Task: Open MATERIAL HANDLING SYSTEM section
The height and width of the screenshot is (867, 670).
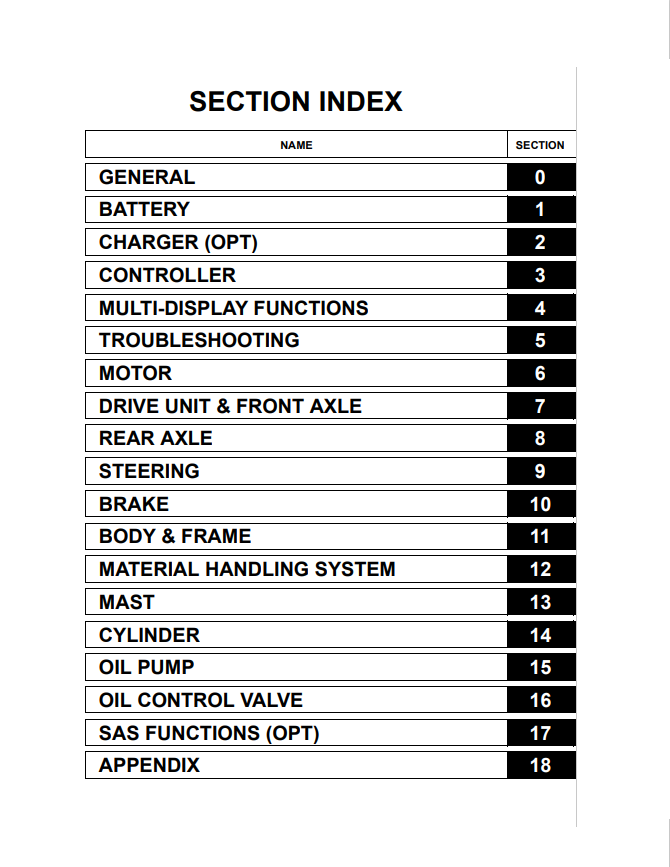Action: (247, 570)
